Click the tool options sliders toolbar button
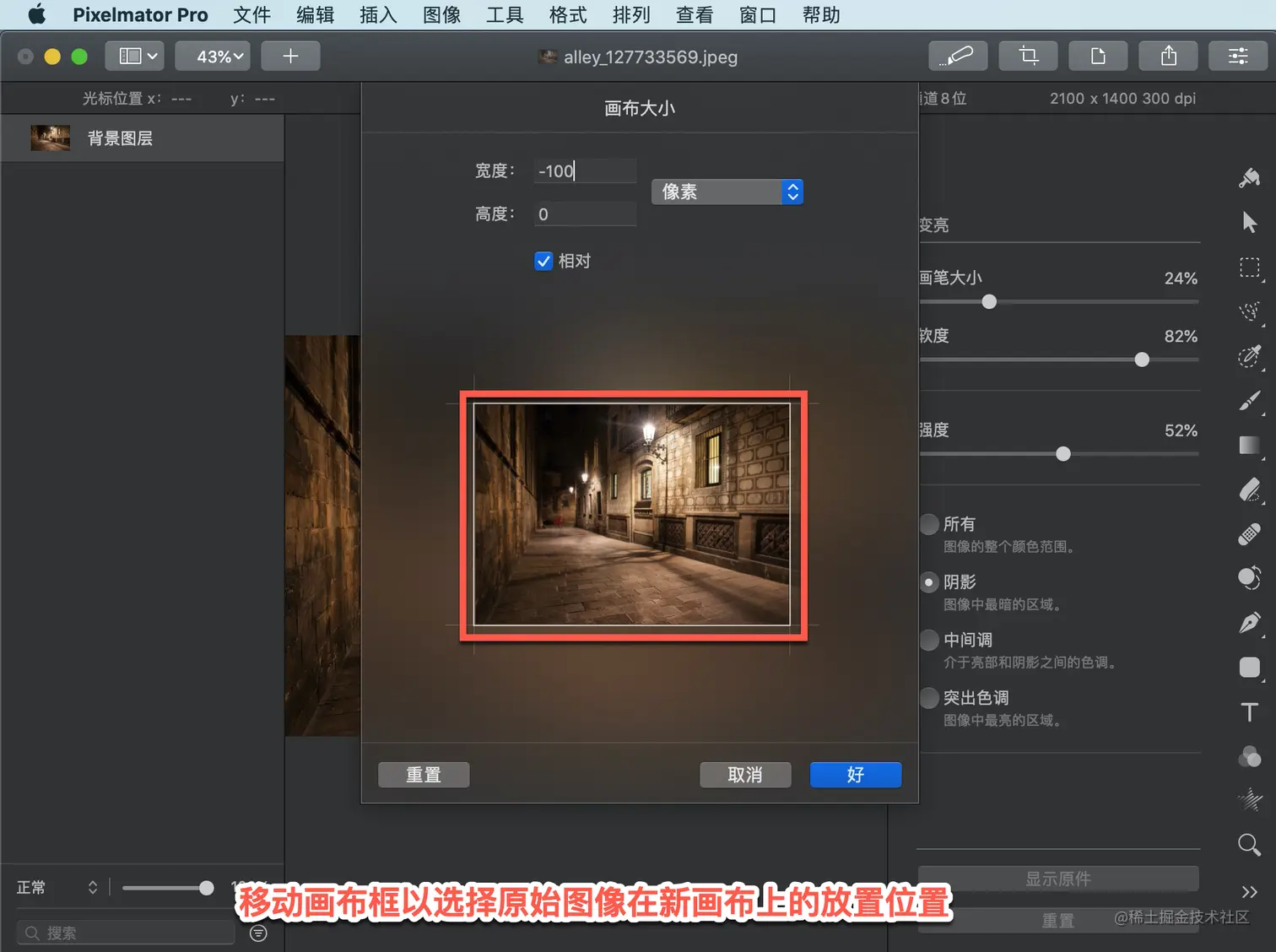The image size is (1276, 952). pyautogui.click(x=1238, y=56)
